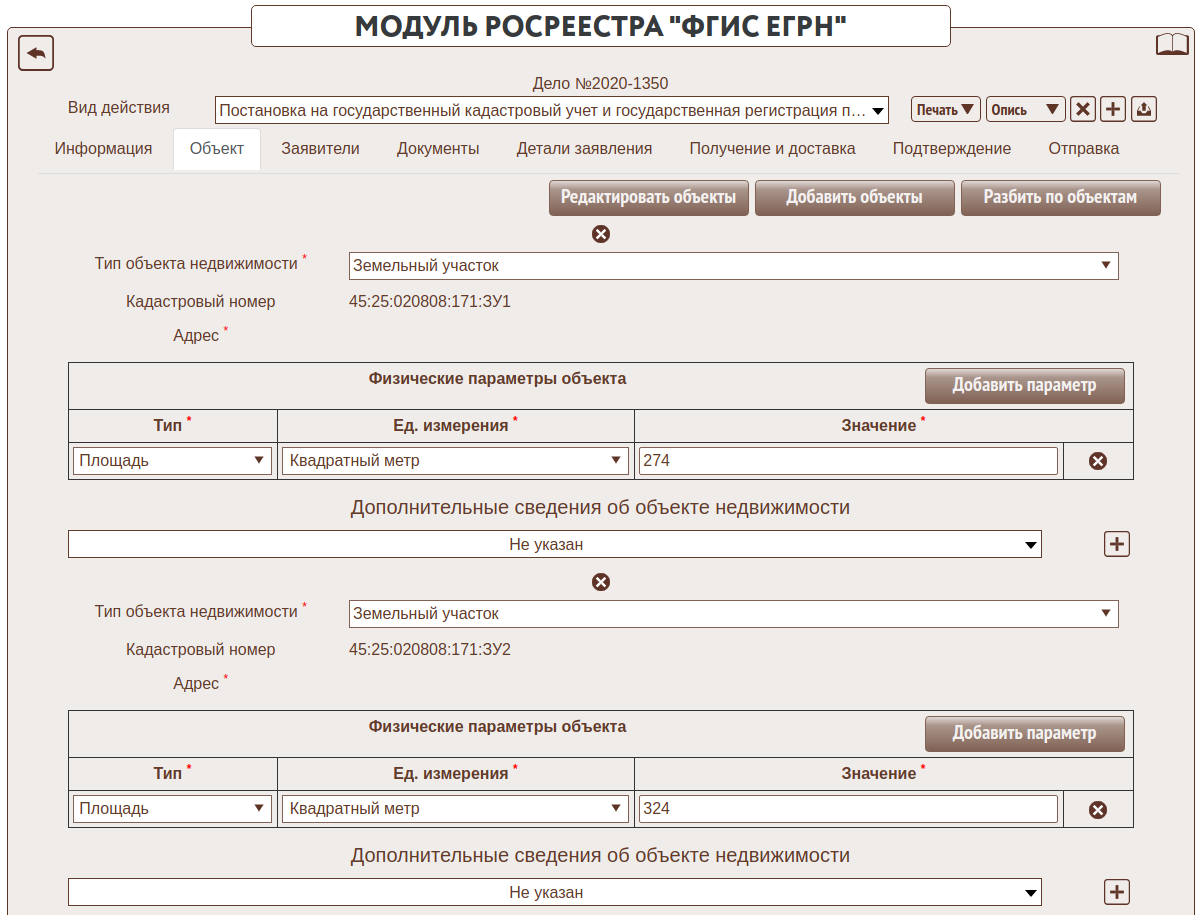Expand first Тип объекта недвижимости dropdown
This screenshot has height=915, width=1204.
(x=733, y=266)
